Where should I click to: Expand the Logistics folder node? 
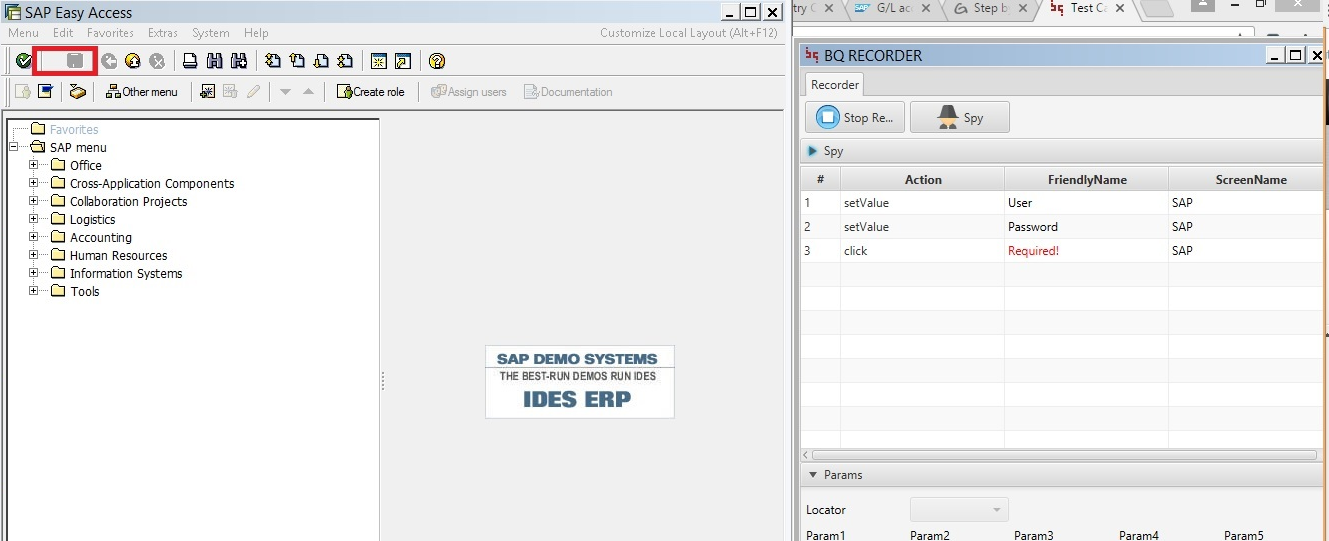(33, 219)
